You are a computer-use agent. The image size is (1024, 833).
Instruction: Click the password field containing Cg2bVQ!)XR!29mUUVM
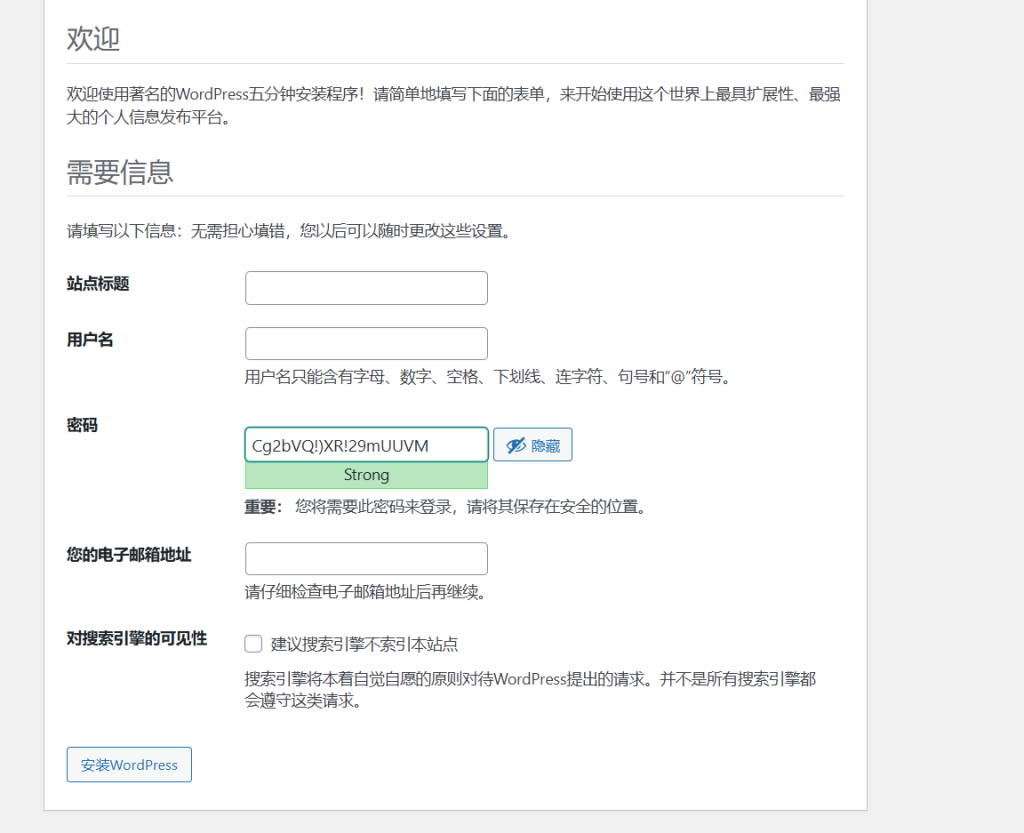(x=366, y=445)
